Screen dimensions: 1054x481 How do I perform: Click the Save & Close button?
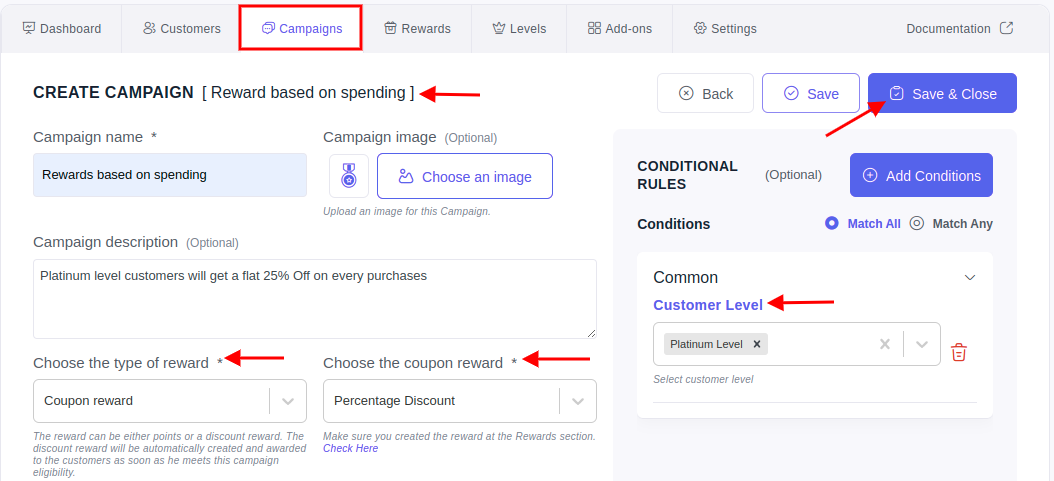coord(942,93)
